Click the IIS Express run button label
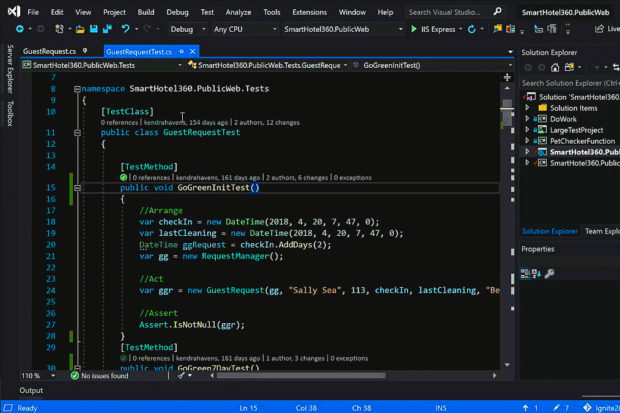 pos(438,29)
